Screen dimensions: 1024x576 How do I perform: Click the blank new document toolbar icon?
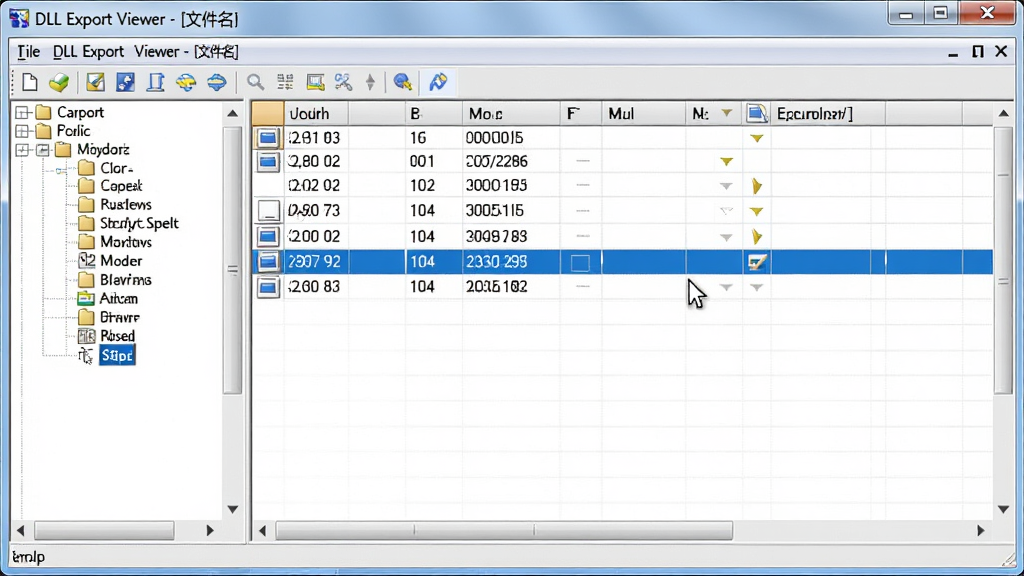point(29,82)
